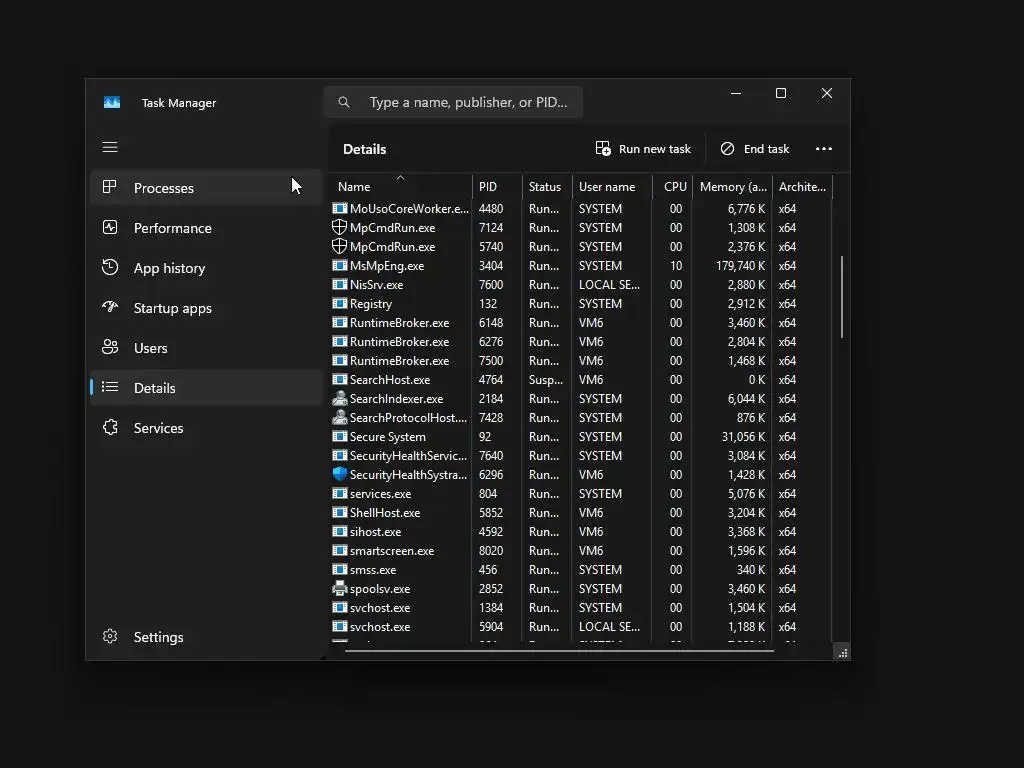1024x768 pixels.
Task: Click the Services puzzle icon
Action: click(110, 427)
